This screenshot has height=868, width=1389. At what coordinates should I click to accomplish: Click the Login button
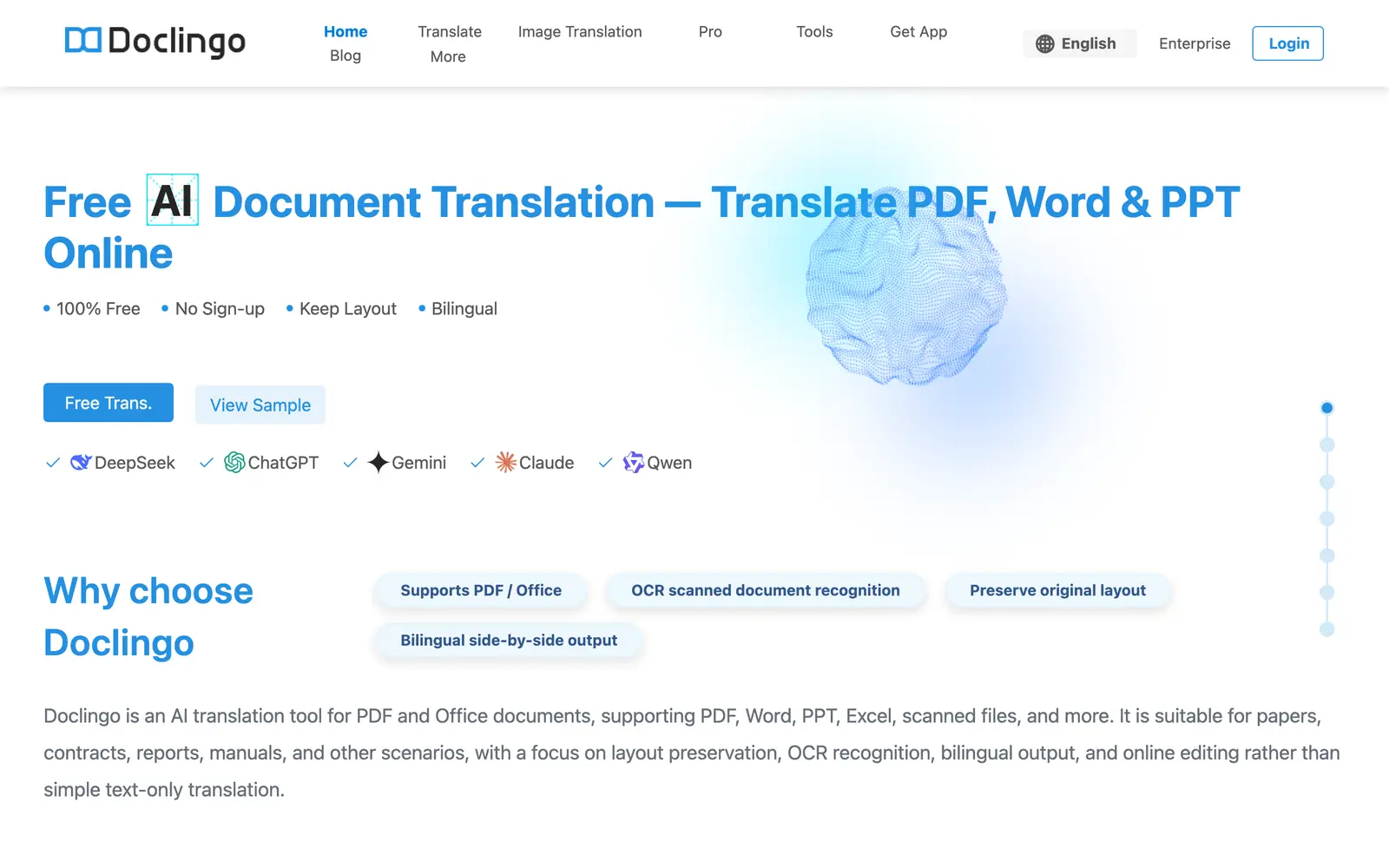[1288, 43]
